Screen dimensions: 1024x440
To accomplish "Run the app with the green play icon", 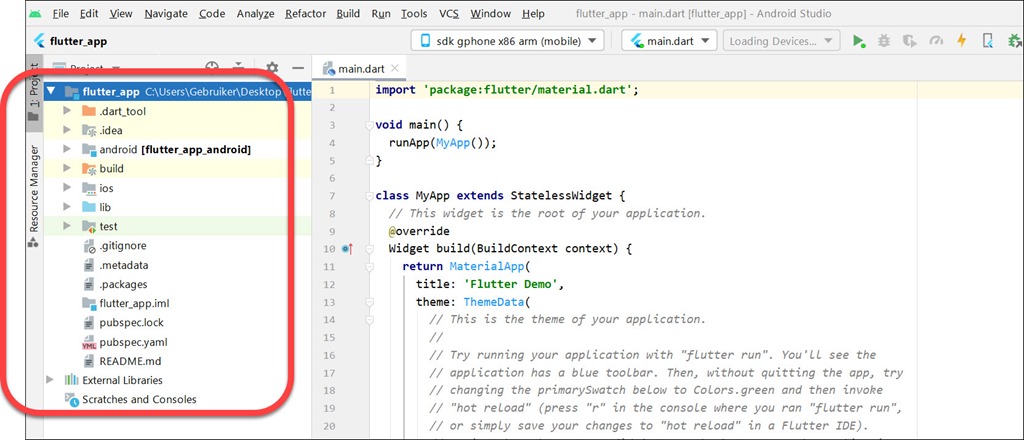I will pos(859,41).
